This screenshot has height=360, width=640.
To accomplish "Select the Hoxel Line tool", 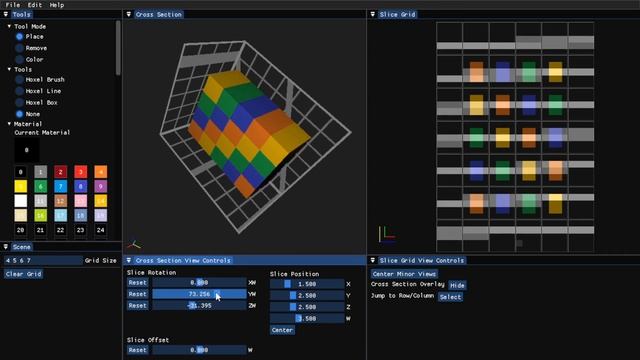I will coord(19,91).
